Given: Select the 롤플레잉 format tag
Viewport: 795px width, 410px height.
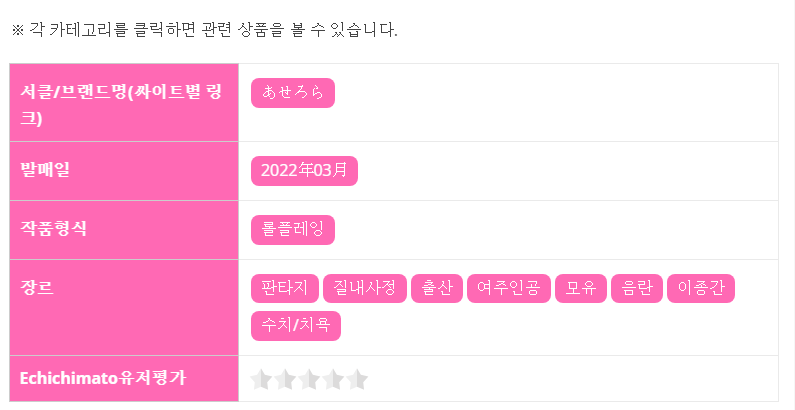Looking at the screenshot, I should point(293,230).
